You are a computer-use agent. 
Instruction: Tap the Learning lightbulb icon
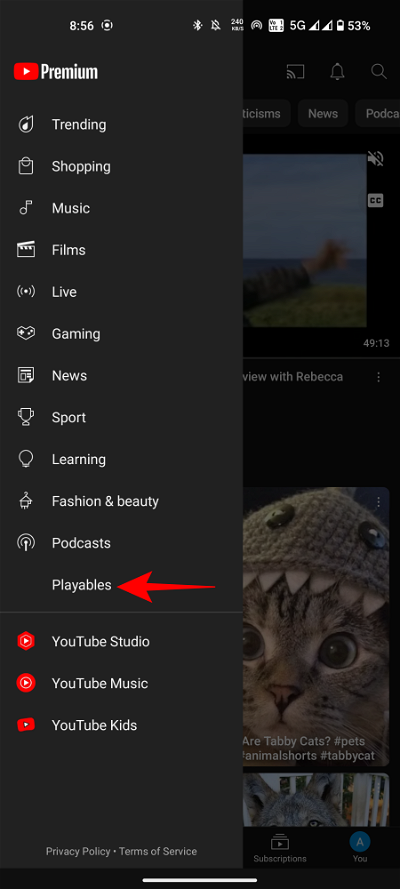(25, 459)
